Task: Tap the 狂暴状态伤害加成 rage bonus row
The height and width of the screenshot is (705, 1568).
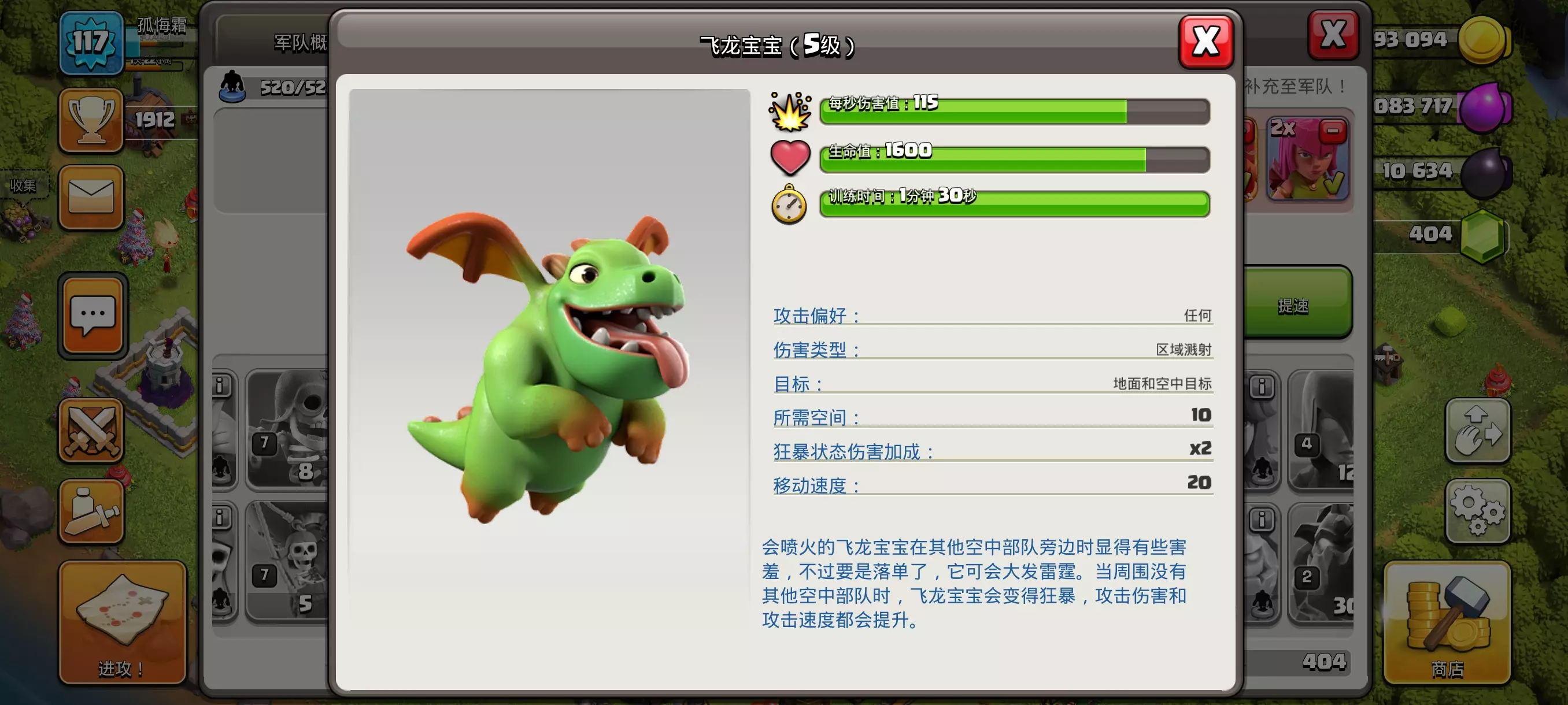Action: tap(993, 451)
